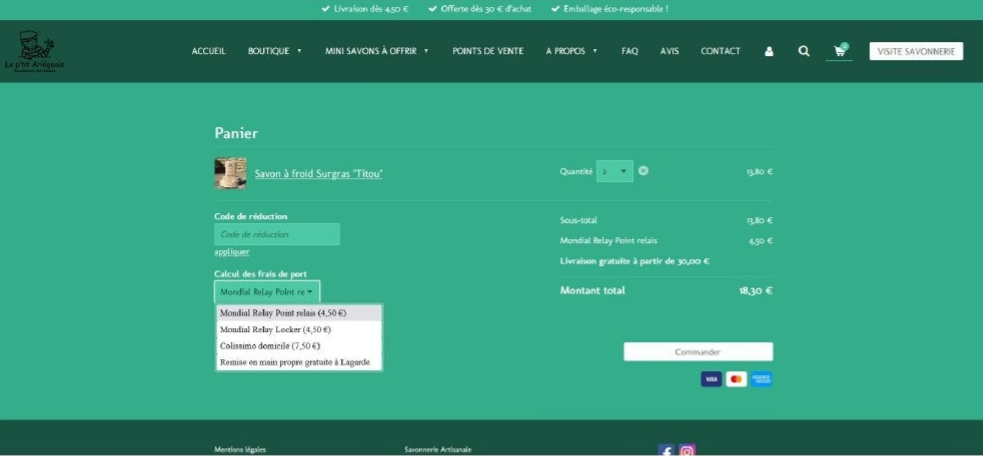The image size is (983, 456).
Task: Open the Quantité dropdown
Action: point(614,171)
